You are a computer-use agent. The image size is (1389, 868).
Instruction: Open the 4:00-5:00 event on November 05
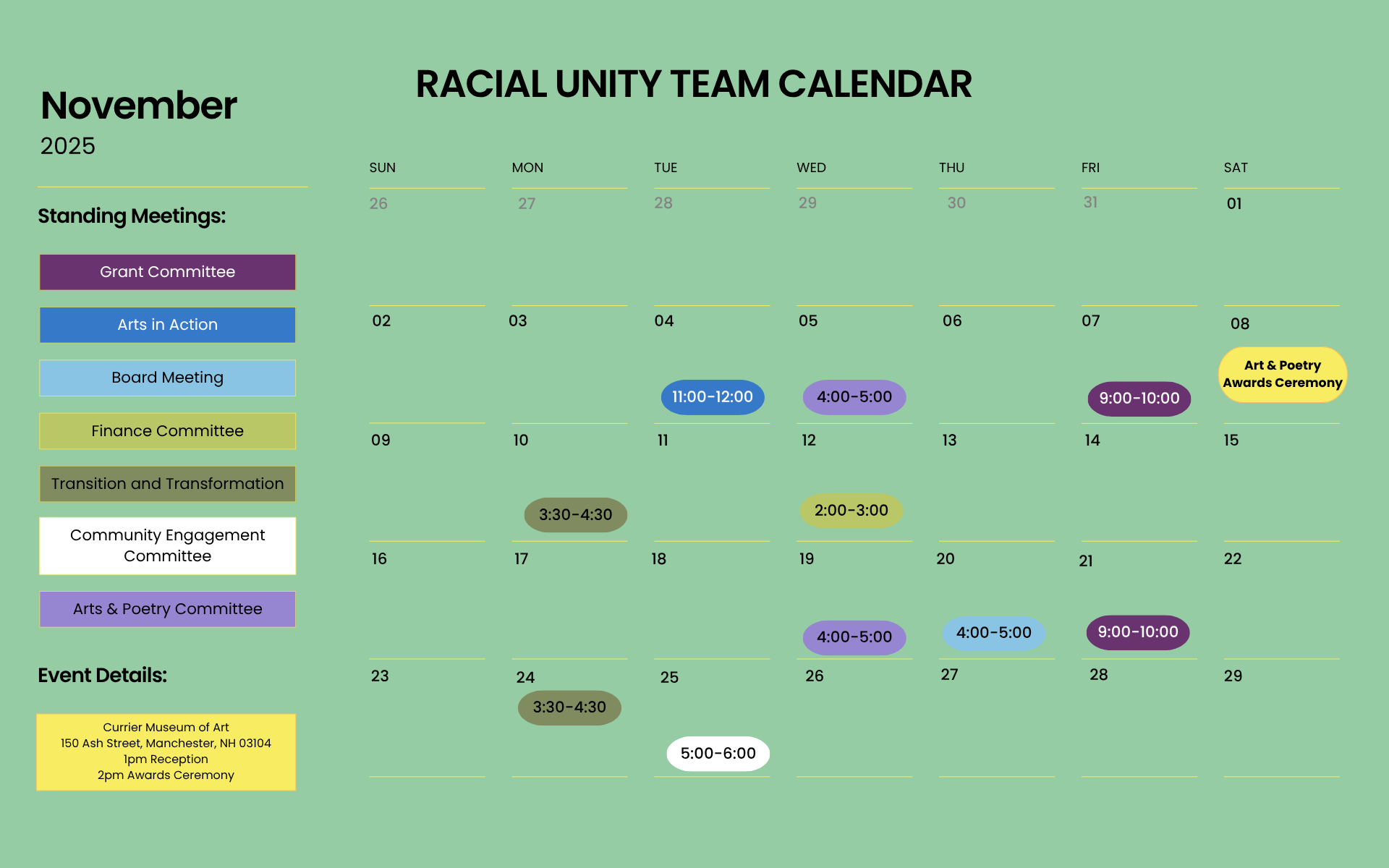point(854,397)
